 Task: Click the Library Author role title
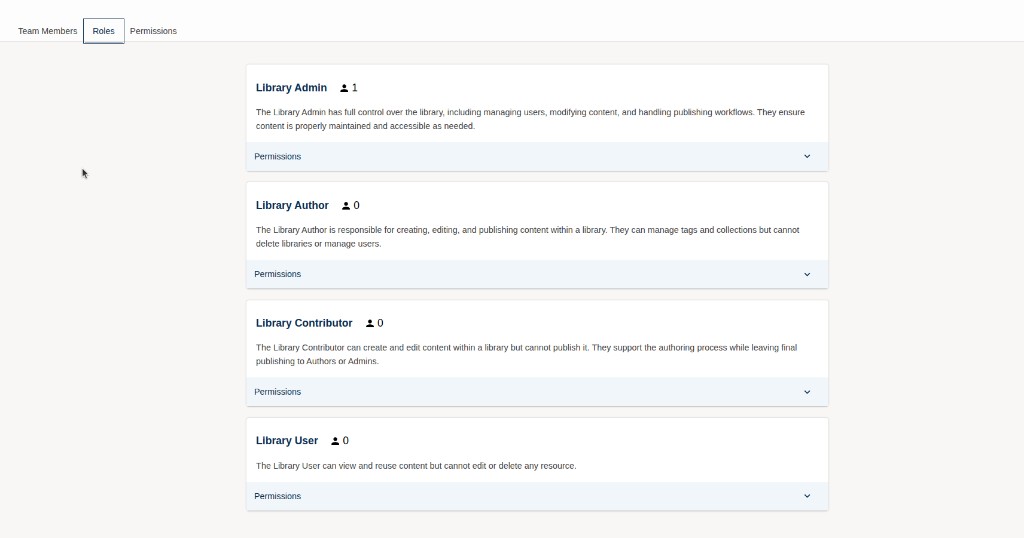click(292, 205)
